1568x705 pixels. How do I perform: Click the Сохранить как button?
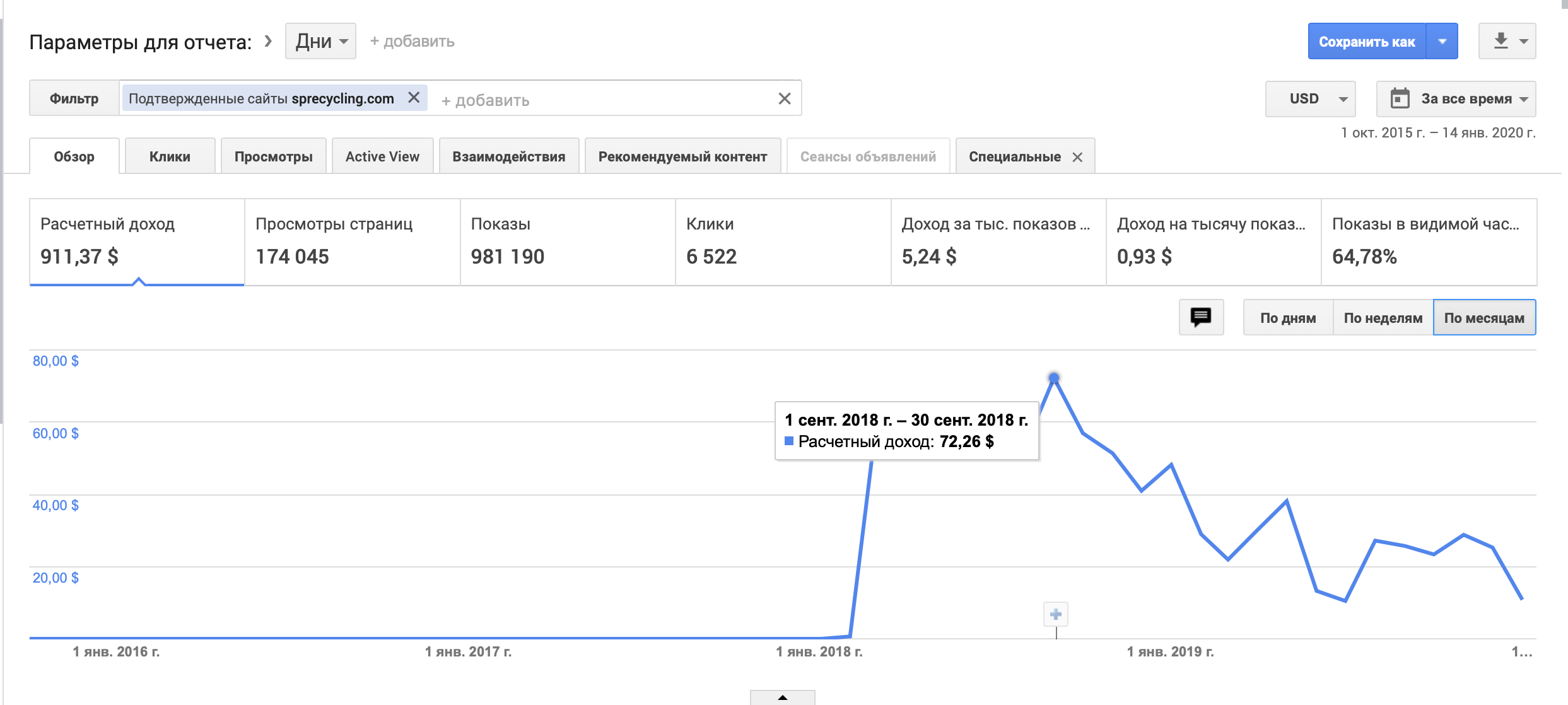pyautogui.click(x=1366, y=42)
